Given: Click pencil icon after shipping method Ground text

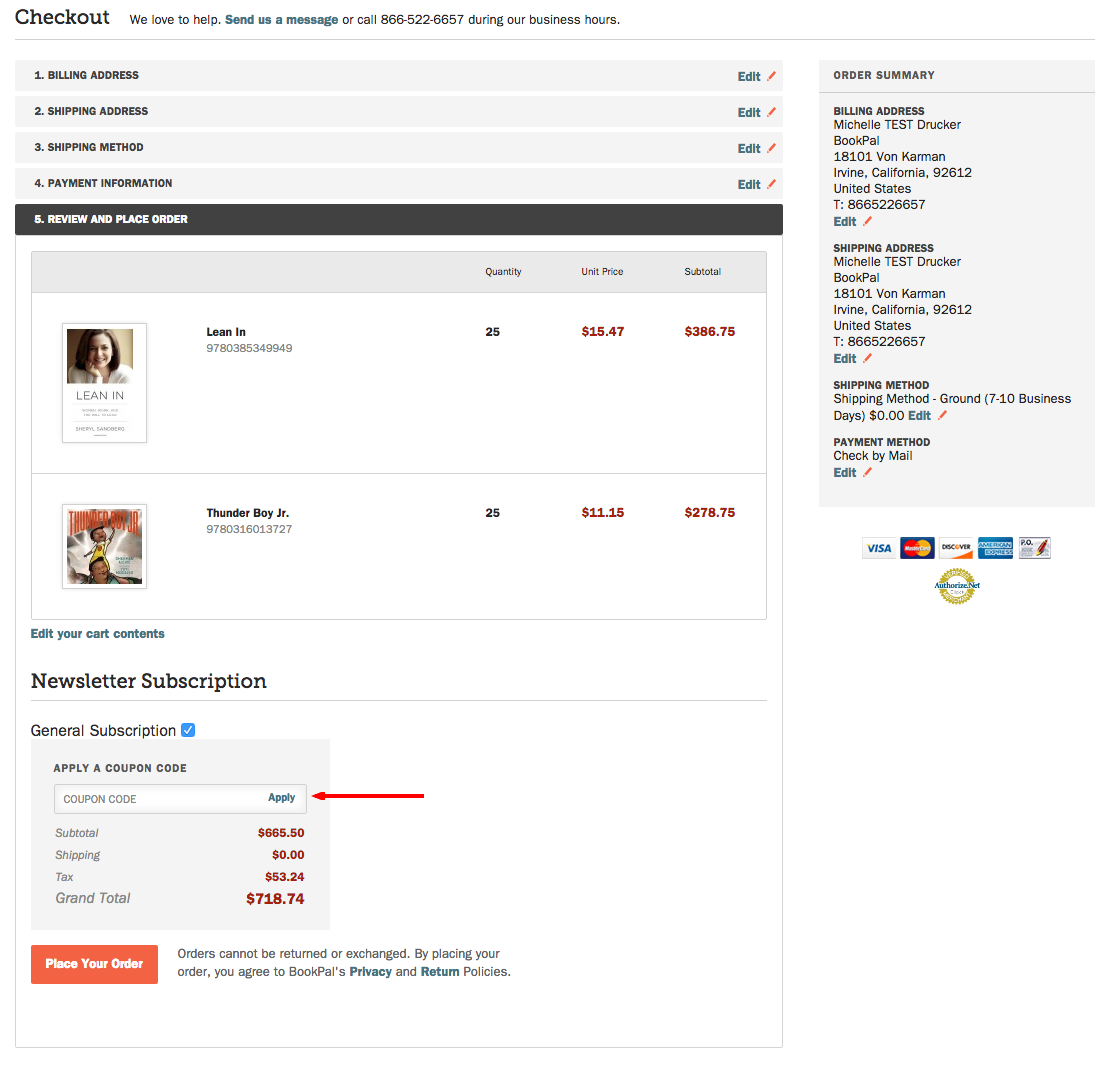Looking at the screenshot, I should [942, 415].
